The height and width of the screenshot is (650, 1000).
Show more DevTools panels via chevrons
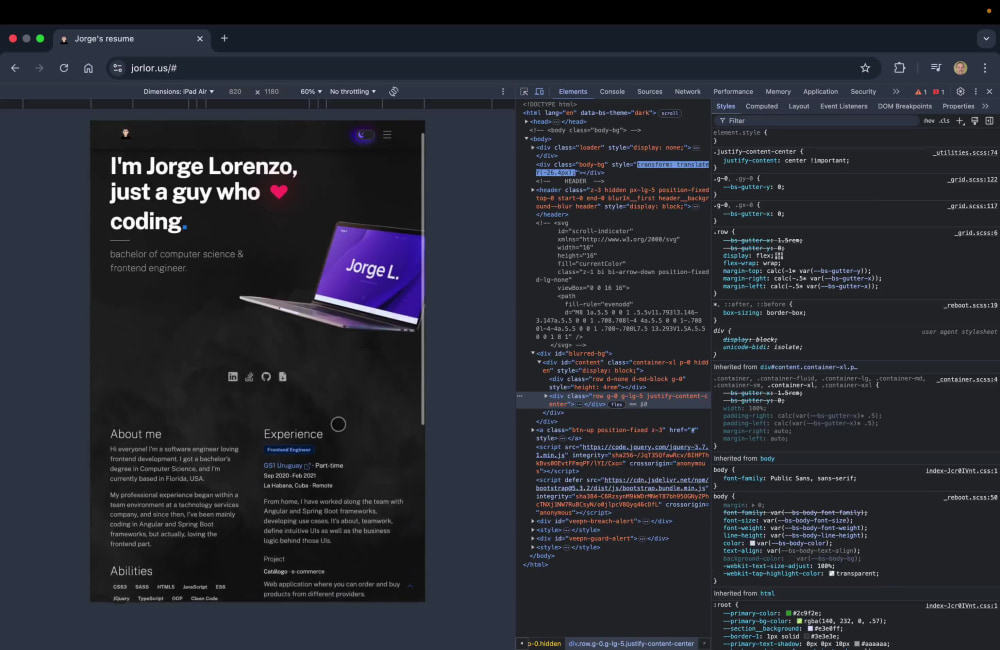896,92
